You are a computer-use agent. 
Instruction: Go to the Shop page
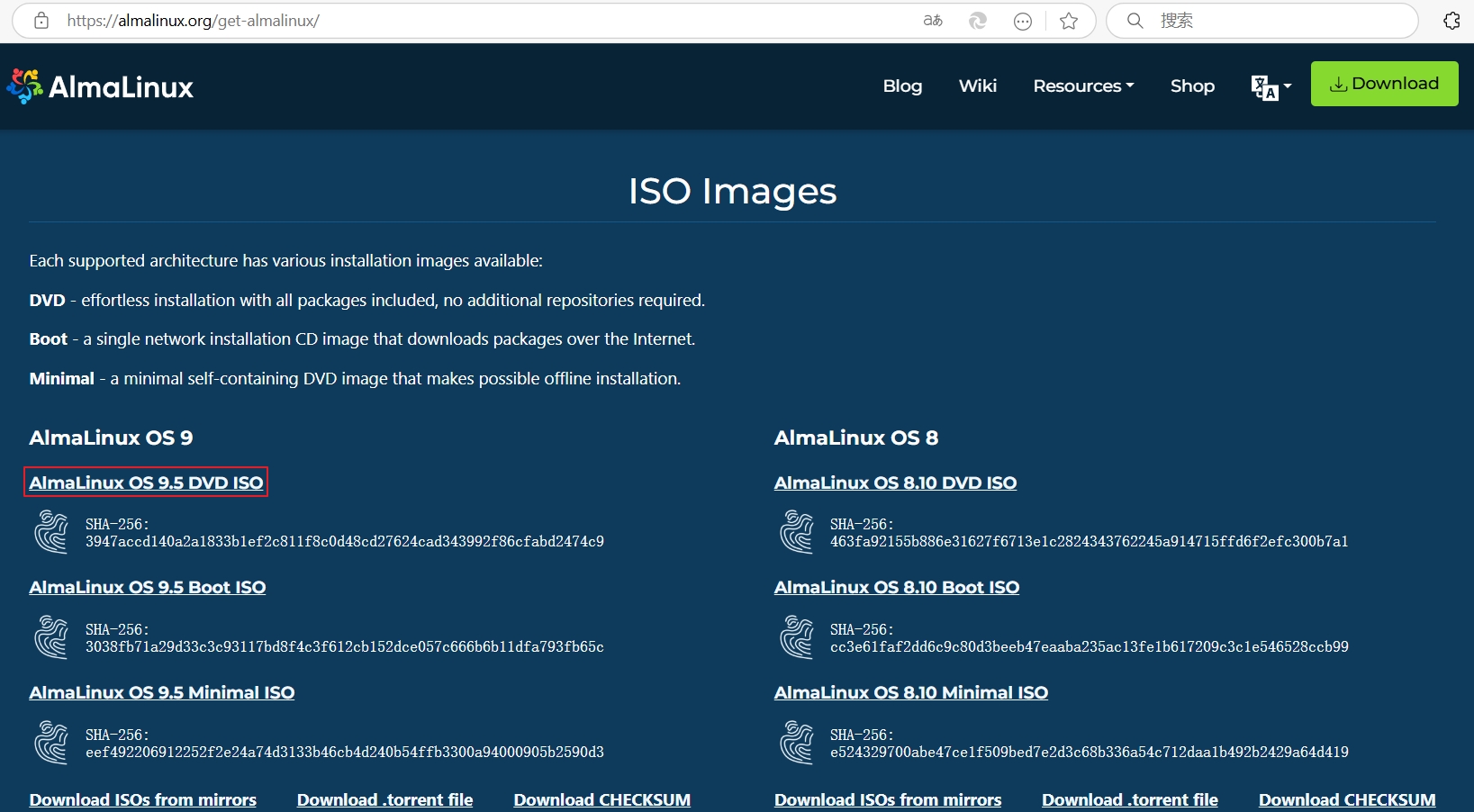[1192, 86]
